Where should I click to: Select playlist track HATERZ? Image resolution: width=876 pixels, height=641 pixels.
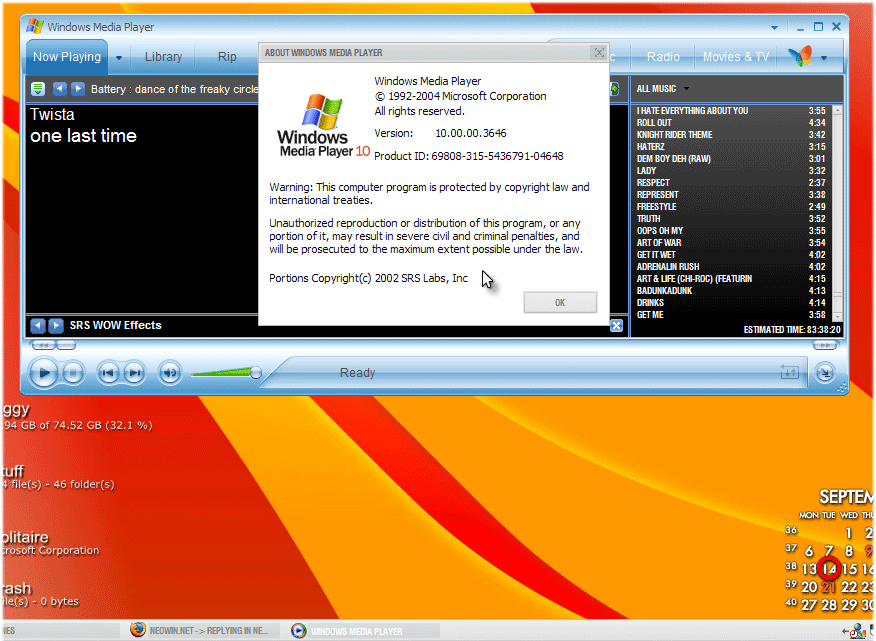[x=731, y=147]
